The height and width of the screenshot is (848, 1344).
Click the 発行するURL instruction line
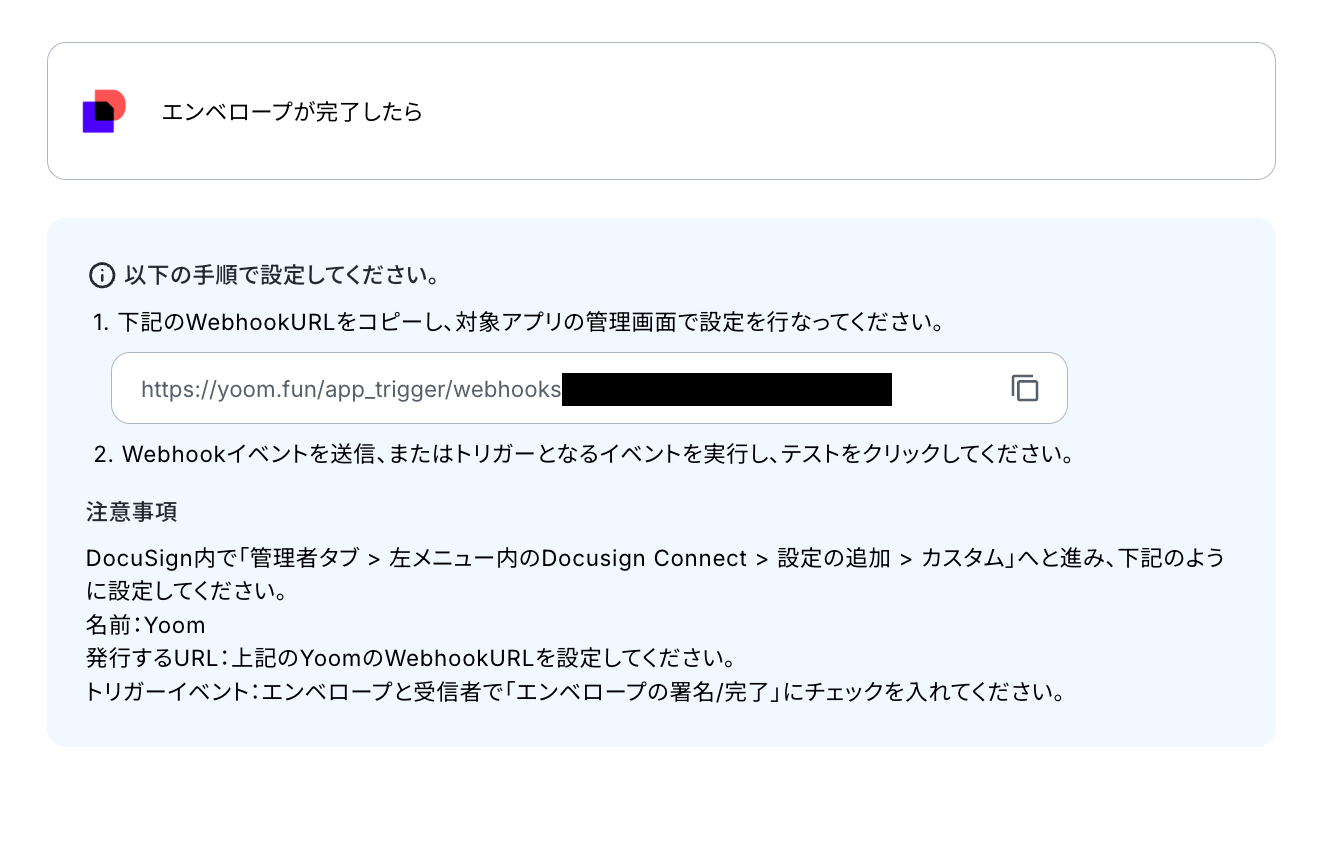pos(412,659)
